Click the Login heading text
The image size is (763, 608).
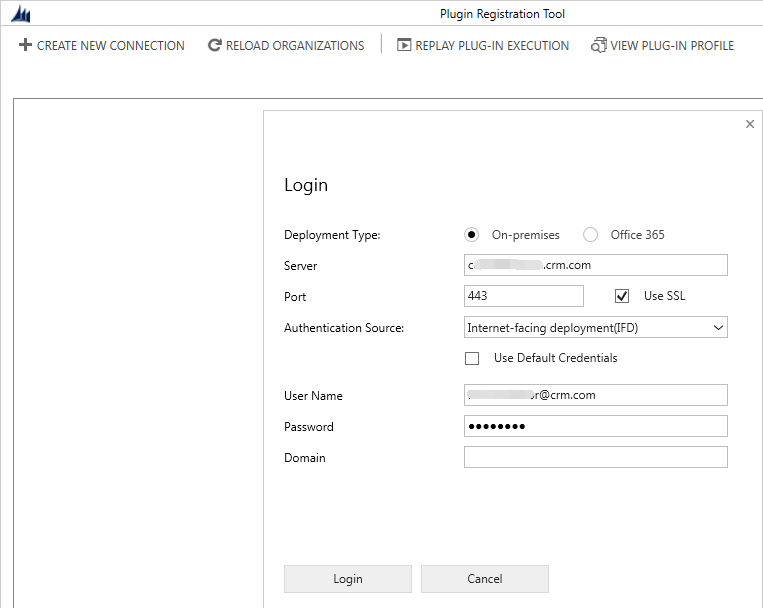pyautogui.click(x=306, y=185)
